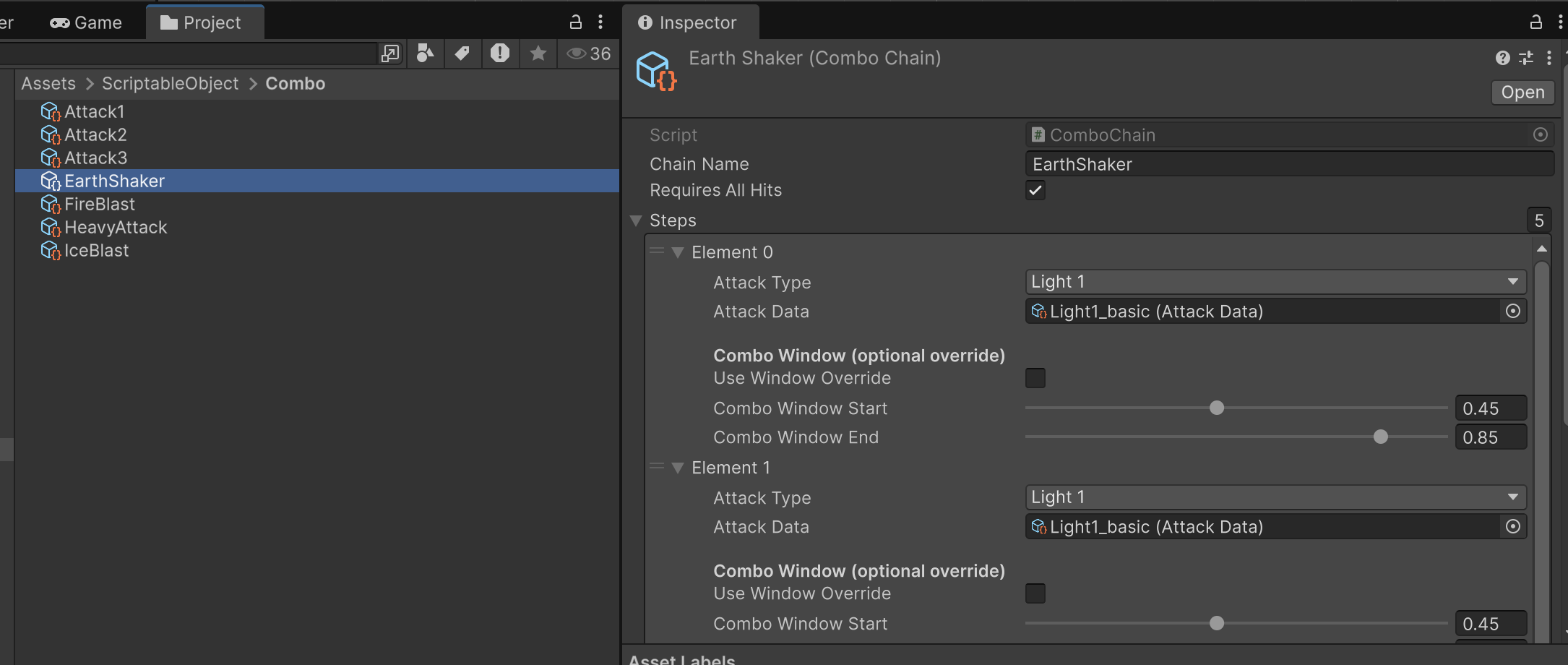
Task: Lock the Inspector panel
Action: [x=1535, y=22]
